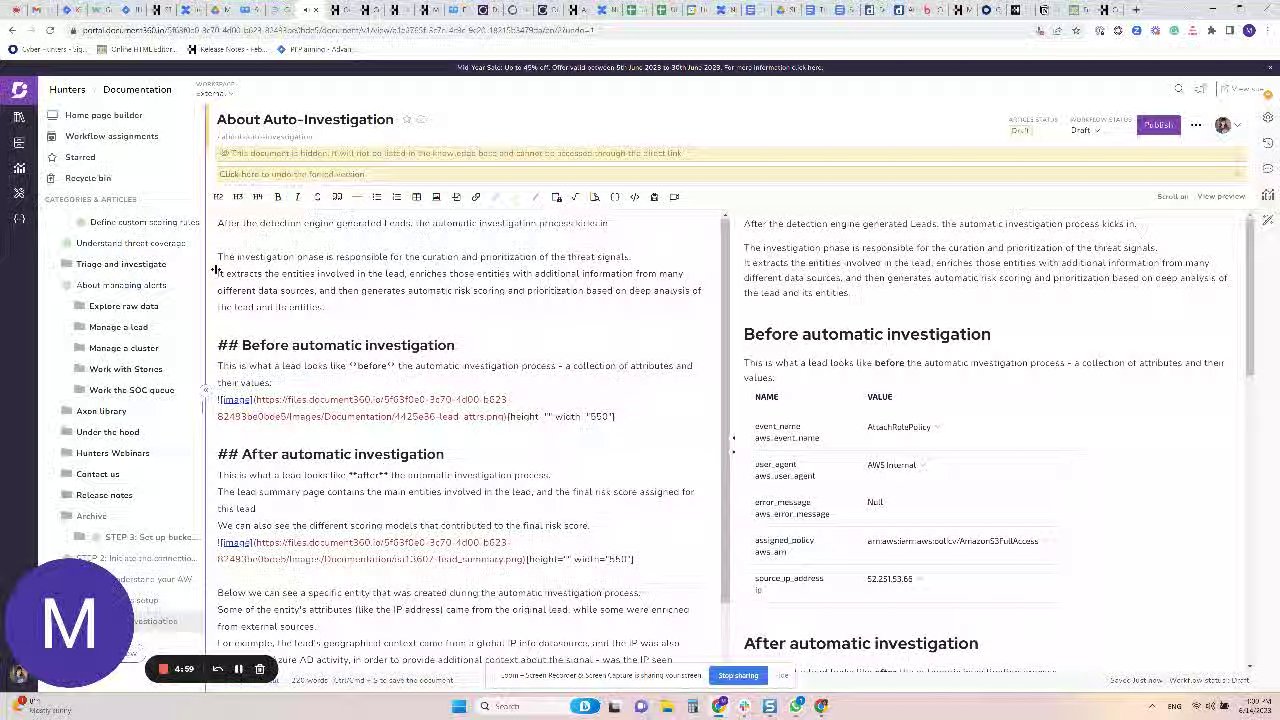This screenshot has height=720, width=1280.
Task: Open Contact us category
Action: click(x=97, y=474)
